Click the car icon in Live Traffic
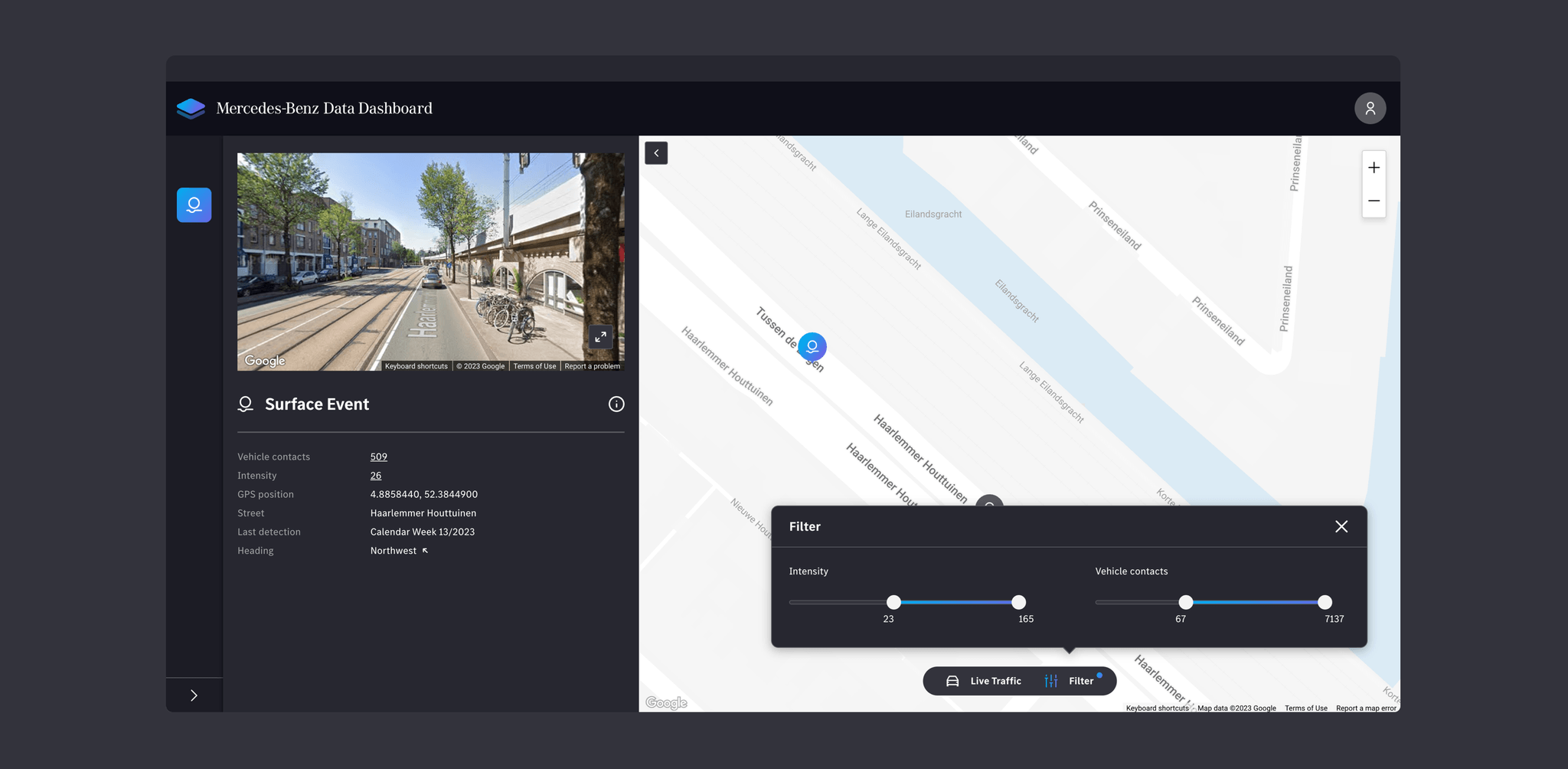The width and height of the screenshot is (1568, 769). click(x=952, y=681)
